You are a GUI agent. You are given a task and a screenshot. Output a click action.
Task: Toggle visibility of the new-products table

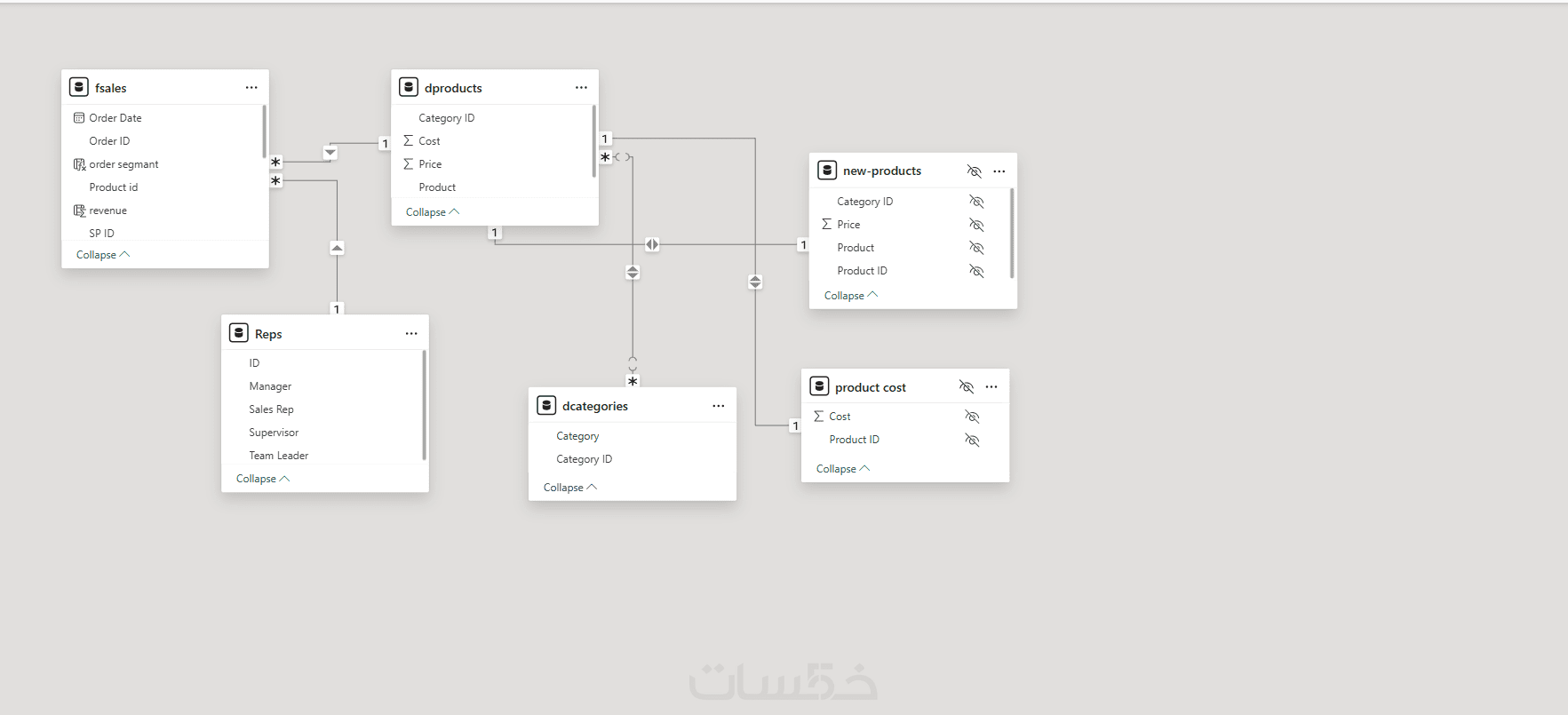pyautogui.click(x=975, y=171)
